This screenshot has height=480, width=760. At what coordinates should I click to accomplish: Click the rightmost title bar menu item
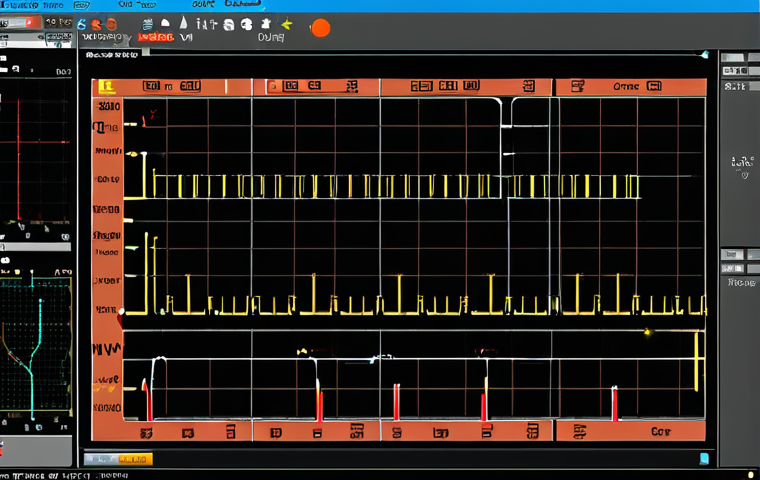pyautogui.click(x=242, y=4)
